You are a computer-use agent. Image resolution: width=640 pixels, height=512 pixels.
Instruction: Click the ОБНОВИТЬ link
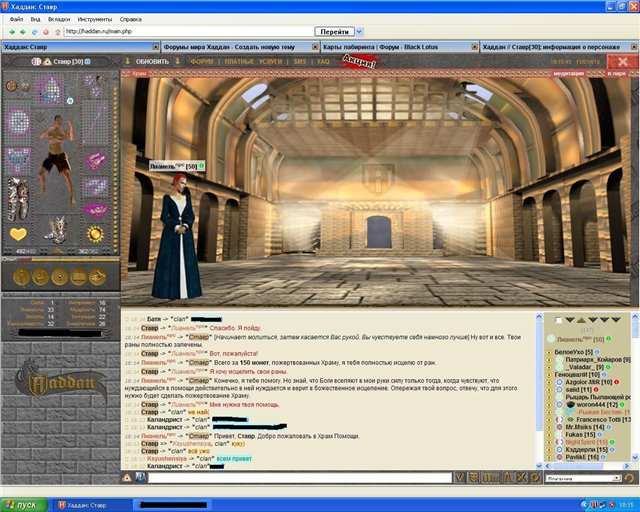click(x=152, y=62)
